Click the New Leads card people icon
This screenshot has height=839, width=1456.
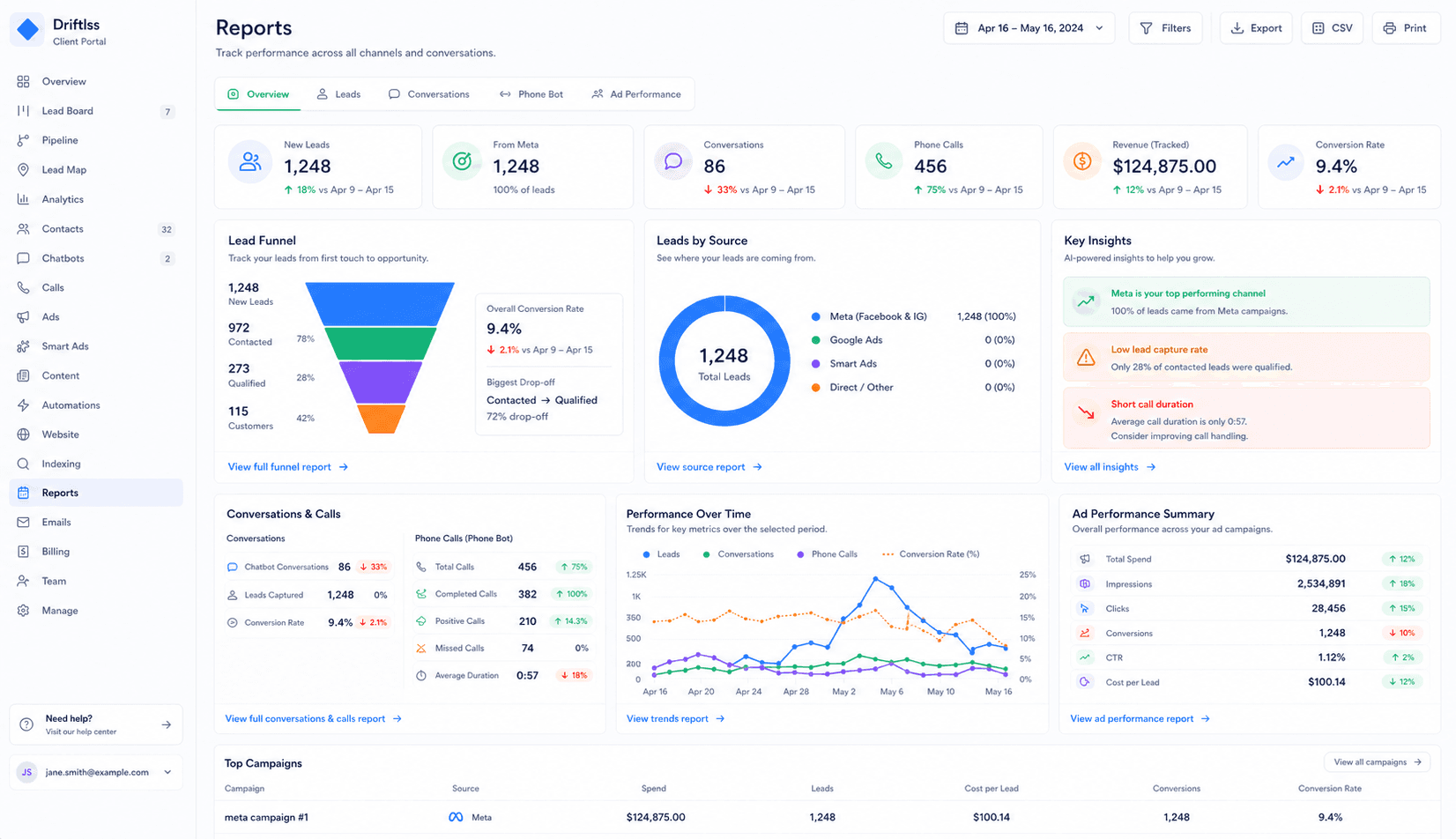click(250, 162)
